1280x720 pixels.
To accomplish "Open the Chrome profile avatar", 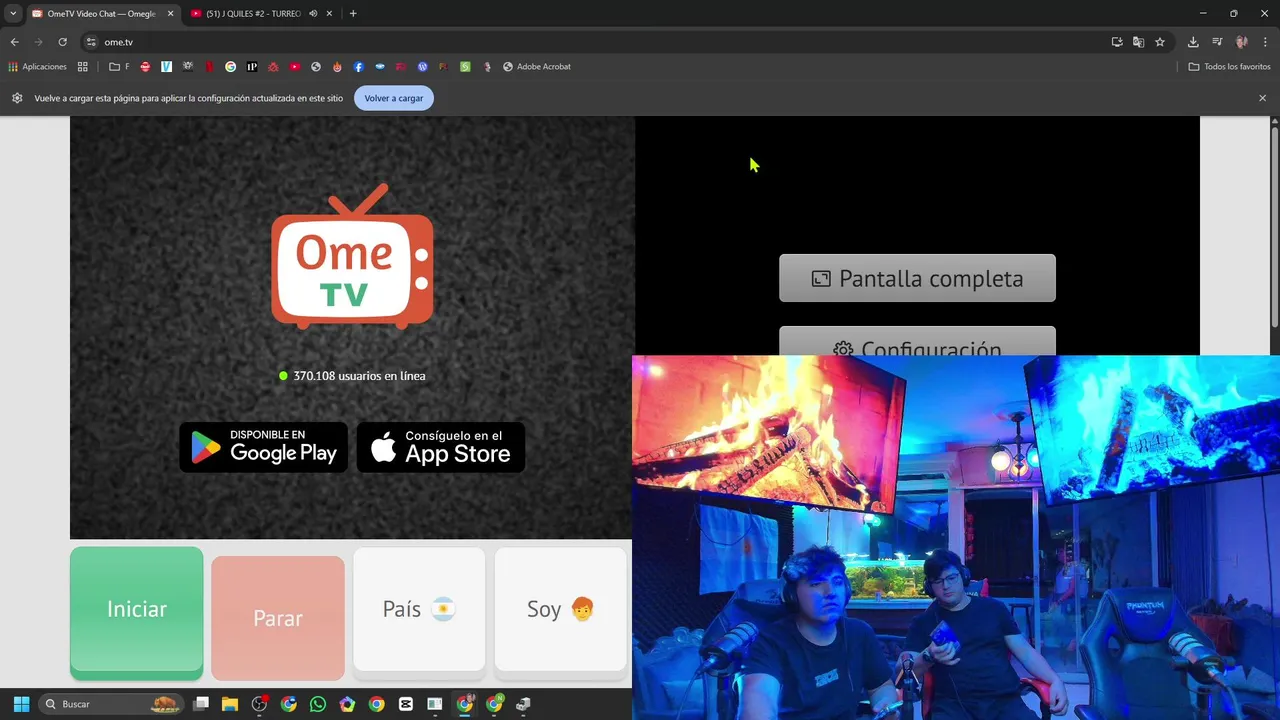I will coord(1242,42).
